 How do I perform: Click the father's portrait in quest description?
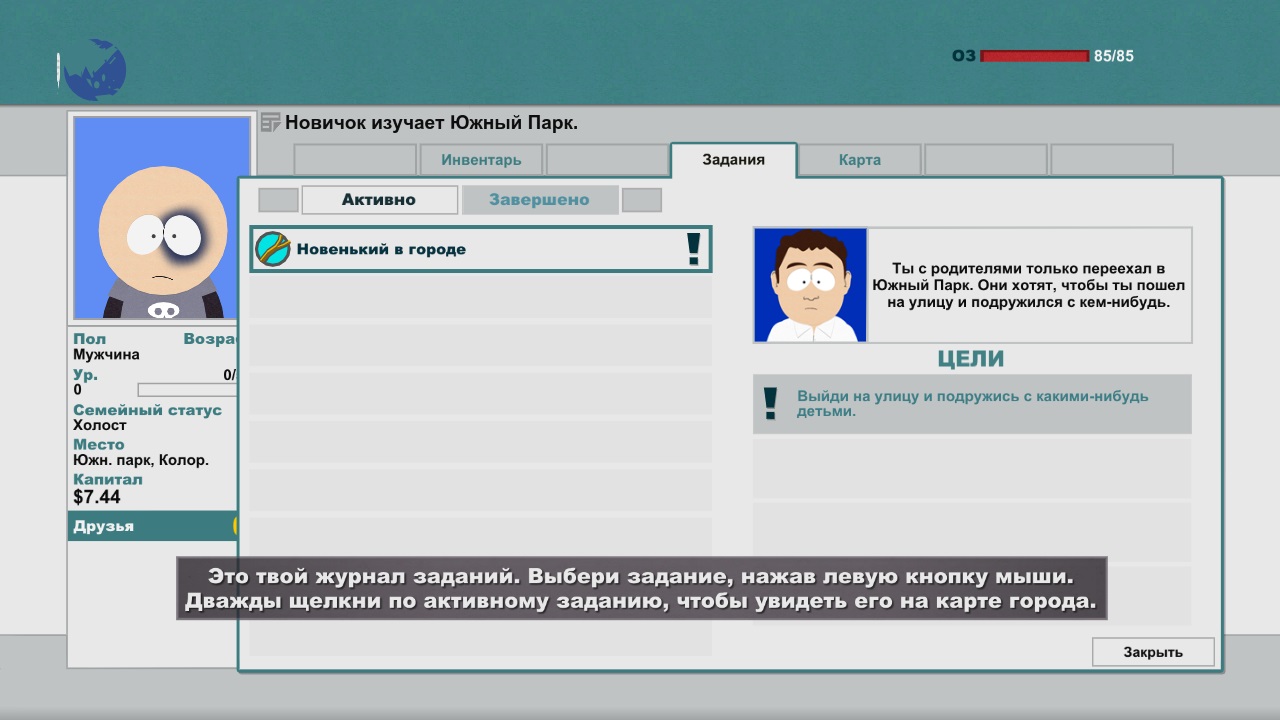click(810, 285)
